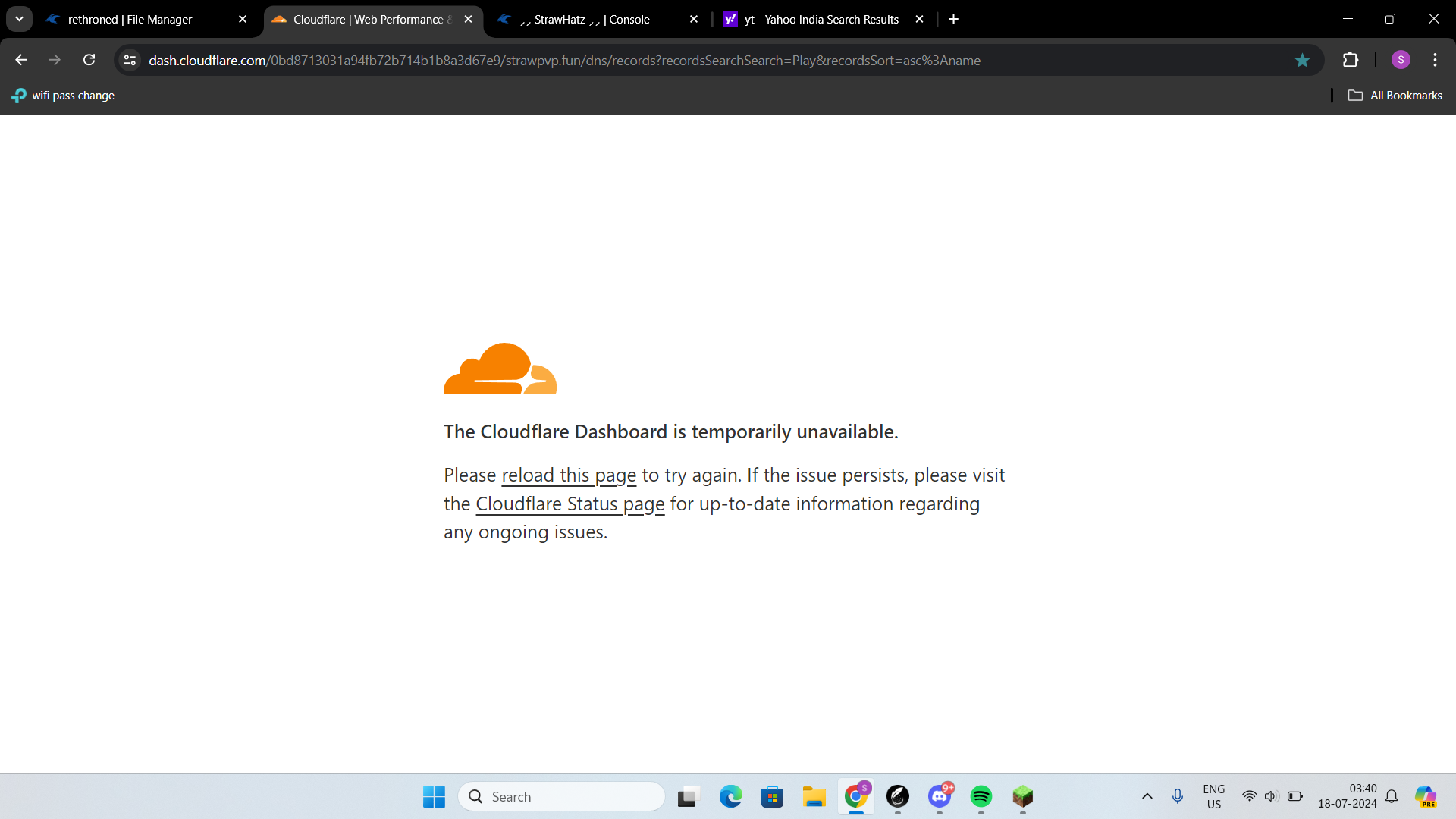Open Spotify from the taskbar
Screen dimensions: 1456x819
pos(981,796)
